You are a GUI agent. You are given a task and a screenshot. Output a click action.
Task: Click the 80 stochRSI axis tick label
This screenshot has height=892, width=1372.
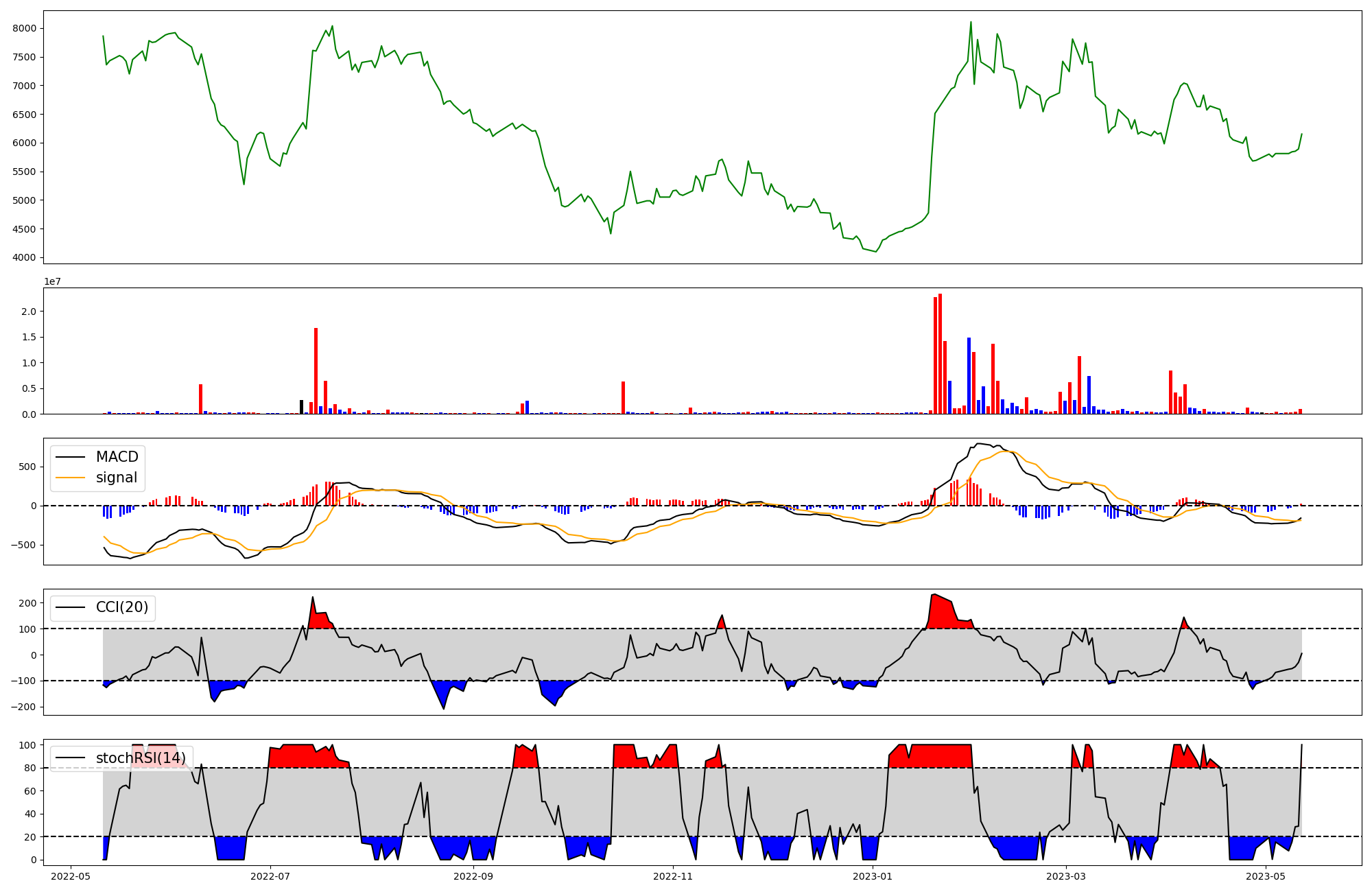pyautogui.click(x=29, y=768)
